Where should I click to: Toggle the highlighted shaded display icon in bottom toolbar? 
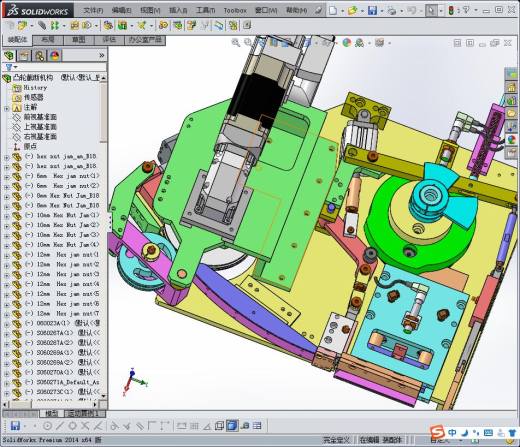[232, 426]
